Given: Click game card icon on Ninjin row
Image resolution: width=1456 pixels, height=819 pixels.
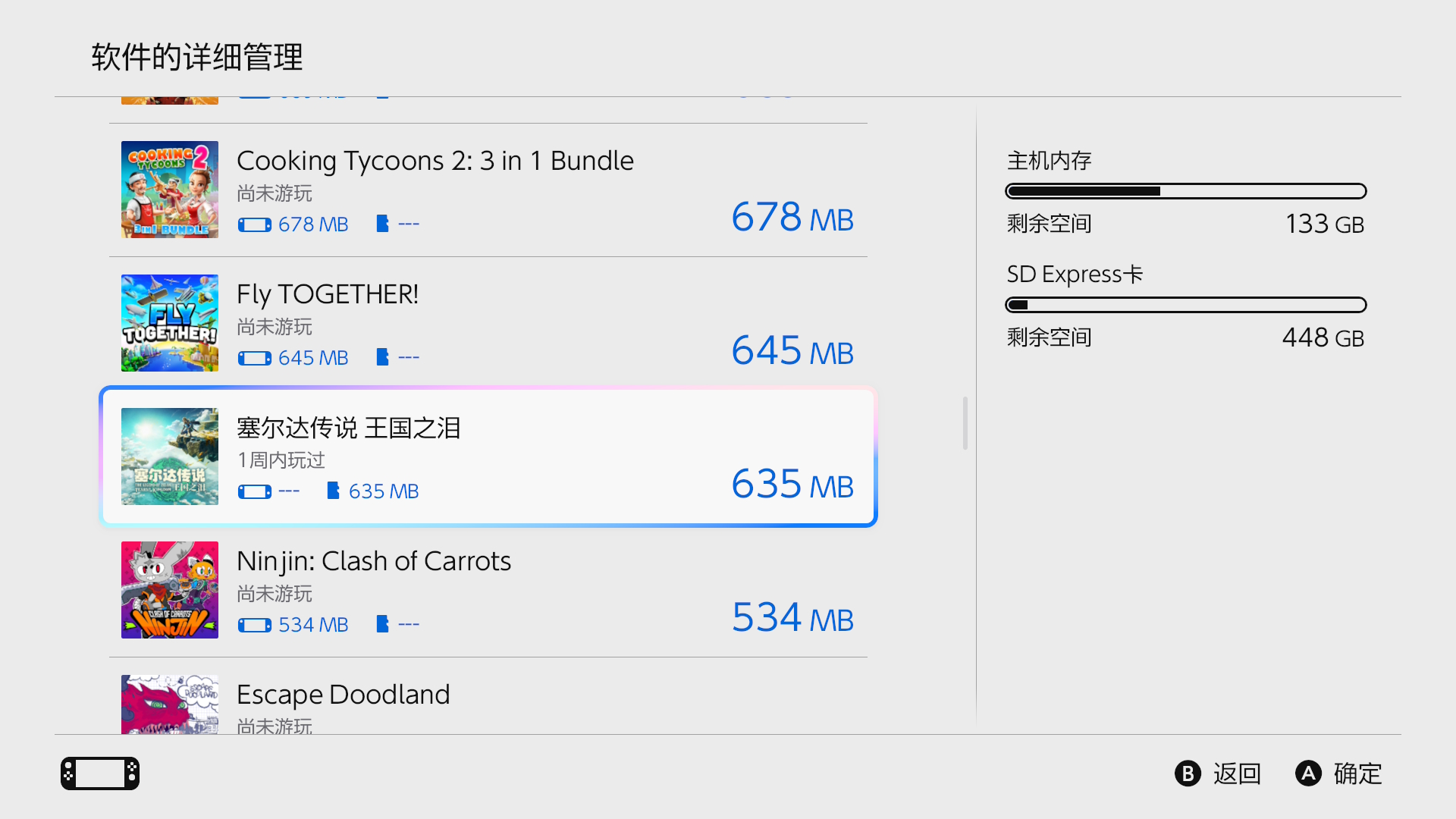Looking at the screenshot, I should pos(383,624).
